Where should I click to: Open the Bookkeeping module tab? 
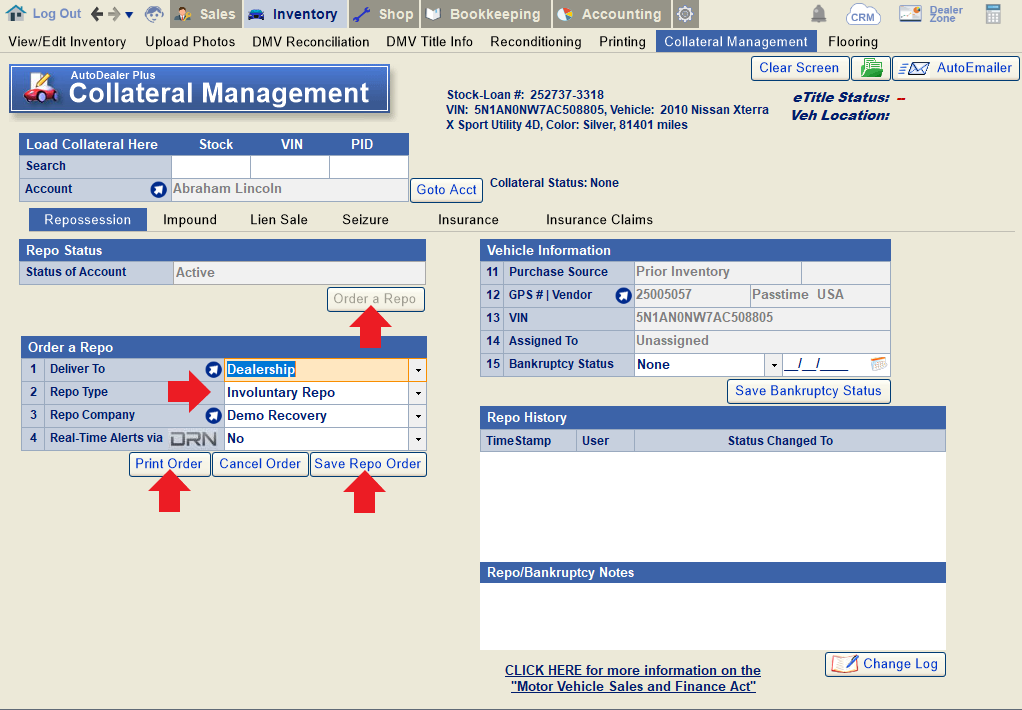coord(485,14)
